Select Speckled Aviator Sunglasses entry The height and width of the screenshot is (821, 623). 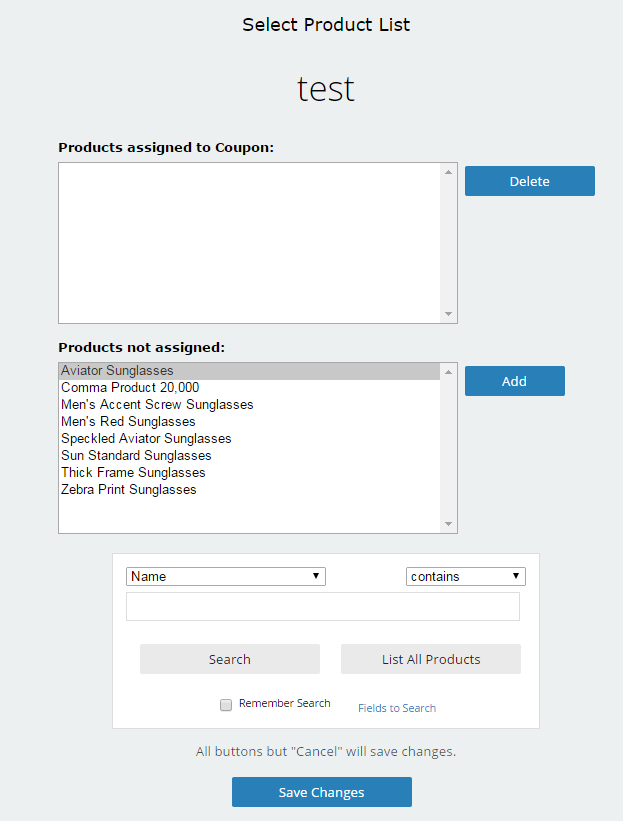click(x=250, y=439)
